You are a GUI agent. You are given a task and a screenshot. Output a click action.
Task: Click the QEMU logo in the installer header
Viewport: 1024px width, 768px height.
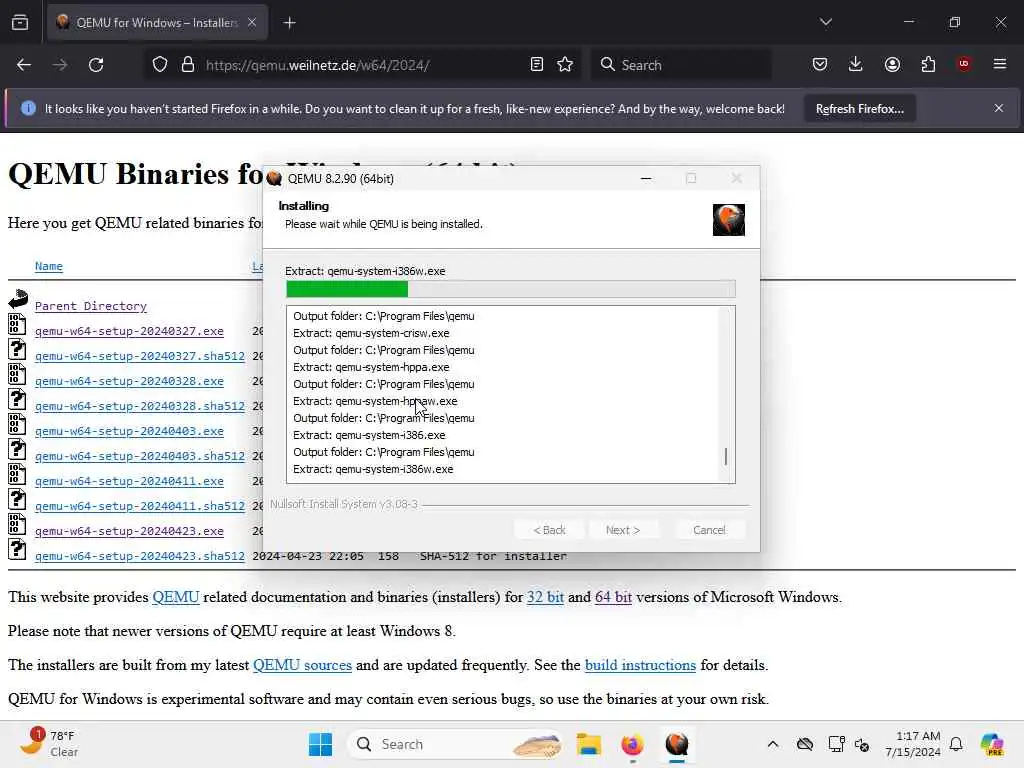[729, 219]
